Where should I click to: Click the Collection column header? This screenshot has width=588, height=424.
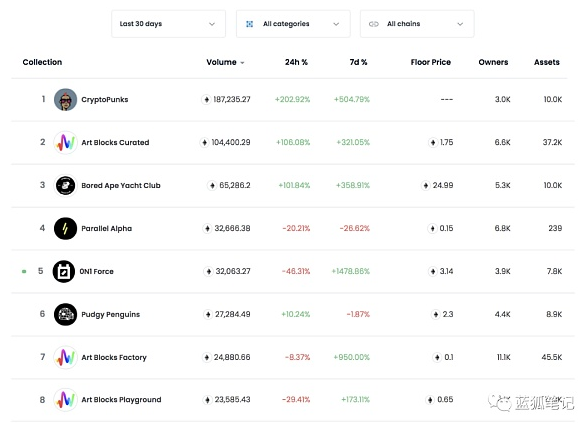tap(42, 62)
